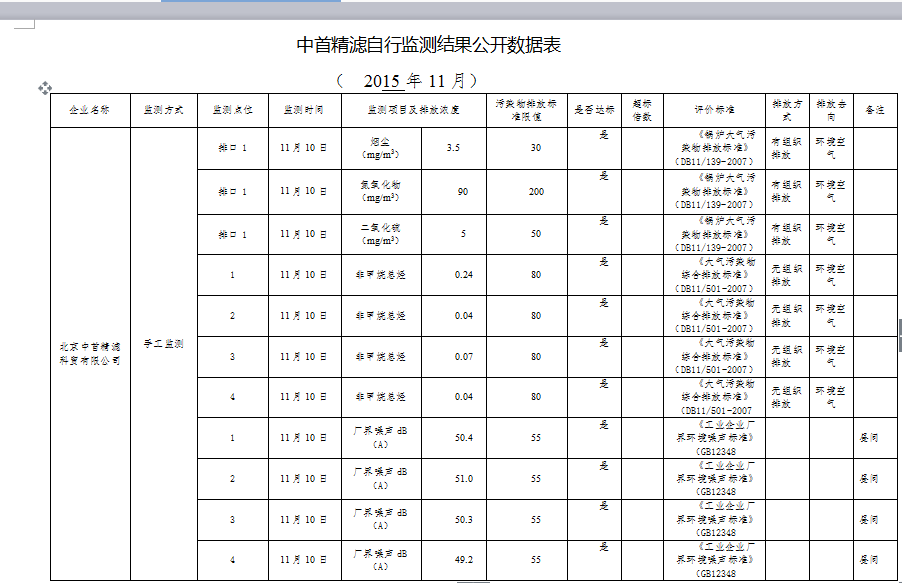
Task: Click the limit value 200
Action: [x=536, y=192]
